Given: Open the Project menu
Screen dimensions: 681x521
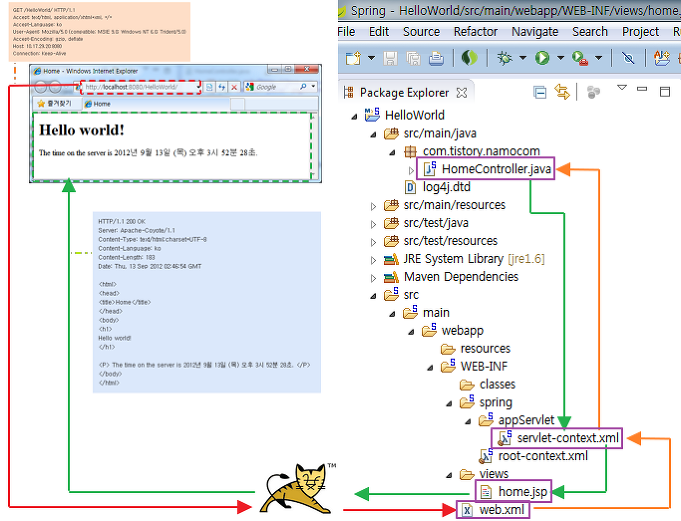Looking at the screenshot, I should coord(640,32).
